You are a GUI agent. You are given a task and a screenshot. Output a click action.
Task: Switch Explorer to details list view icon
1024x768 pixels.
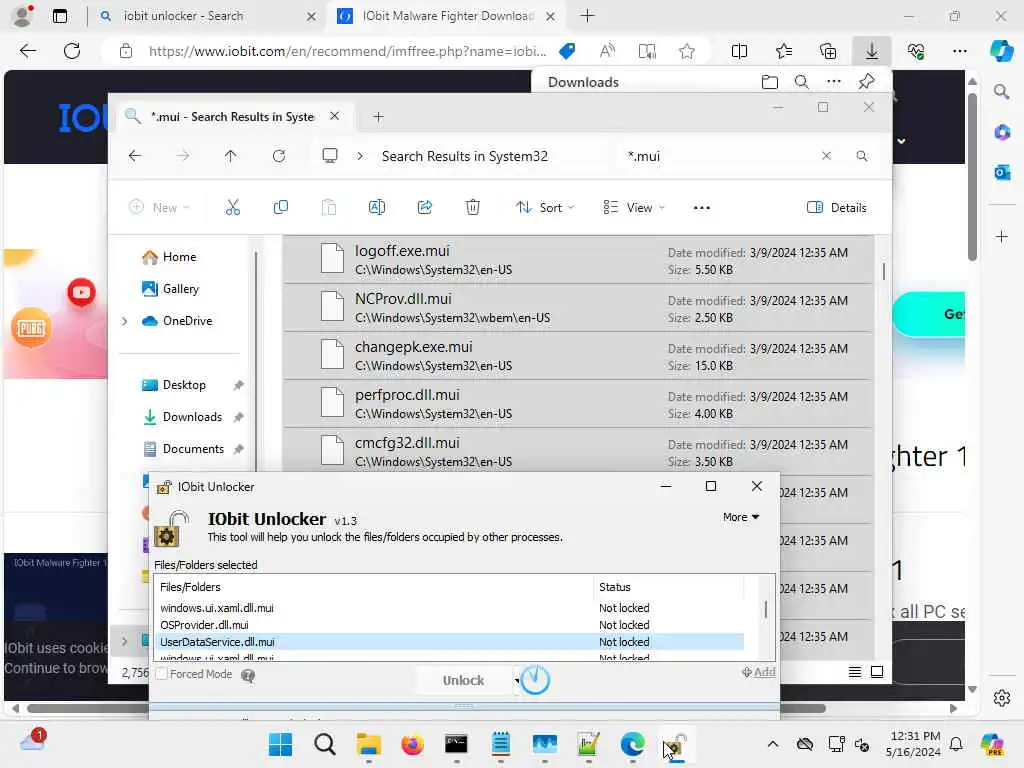[x=855, y=672]
